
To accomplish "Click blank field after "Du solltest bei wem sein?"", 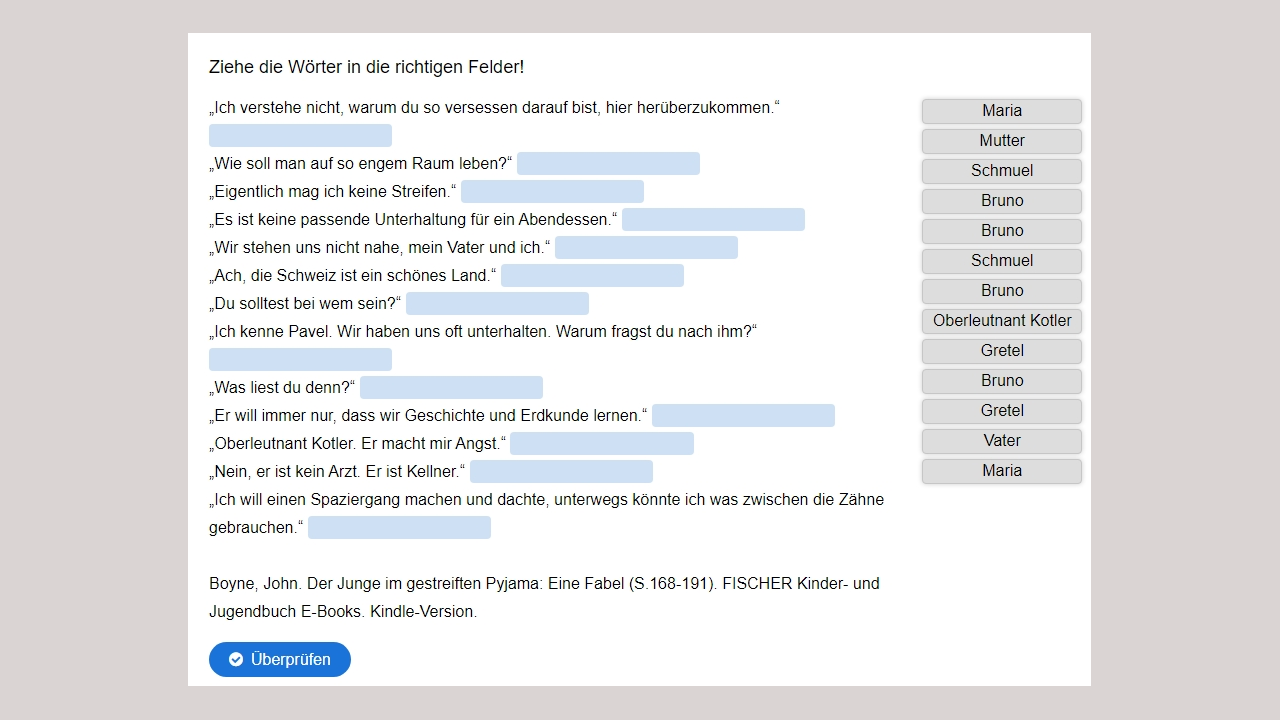I will 497,304.
